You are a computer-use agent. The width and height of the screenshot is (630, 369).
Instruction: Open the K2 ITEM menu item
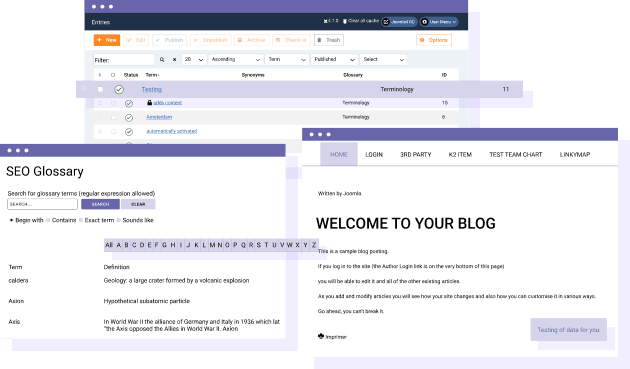coord(460,154)
